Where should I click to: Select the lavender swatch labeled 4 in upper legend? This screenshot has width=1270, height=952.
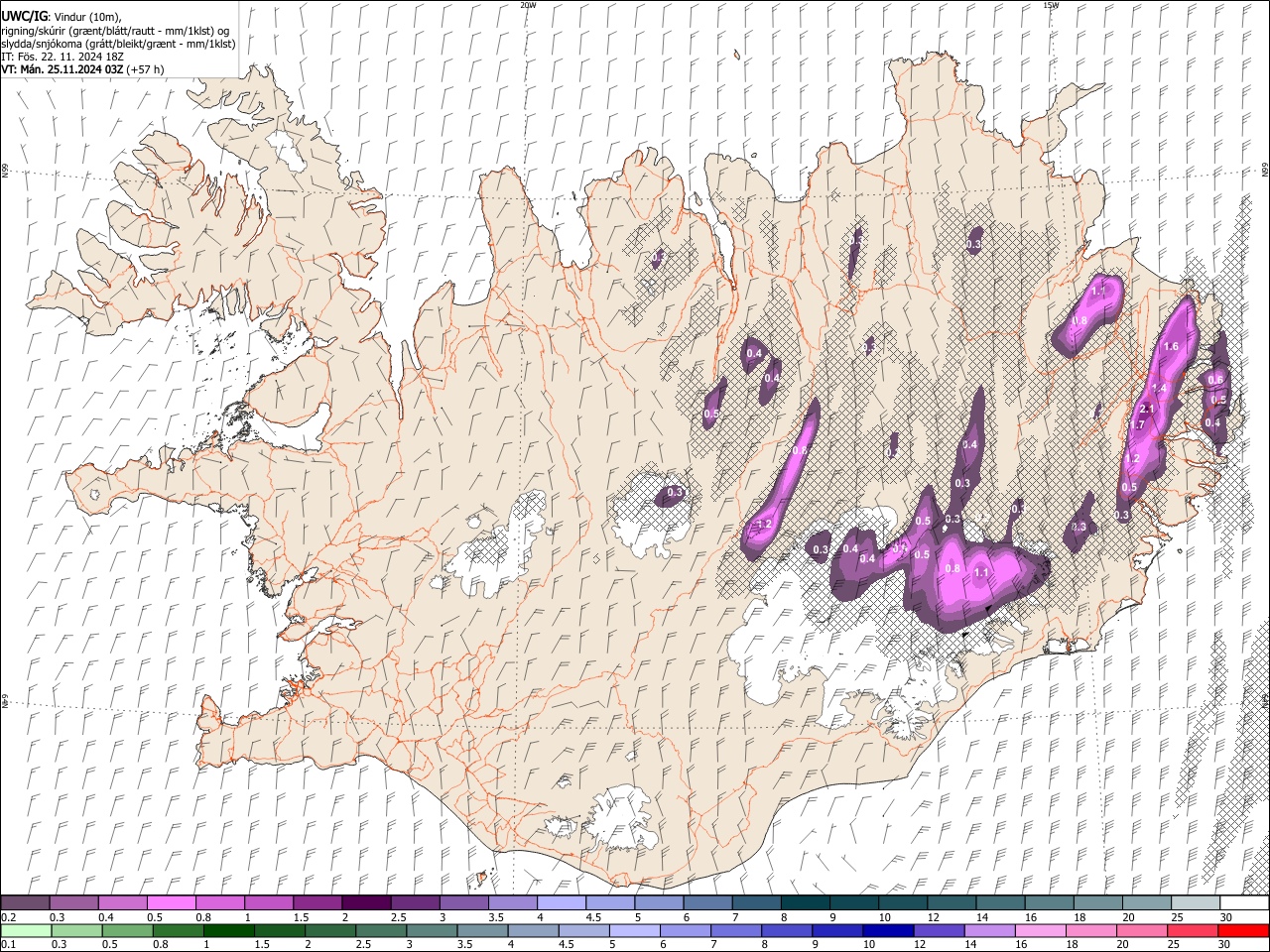coord(561,903)
